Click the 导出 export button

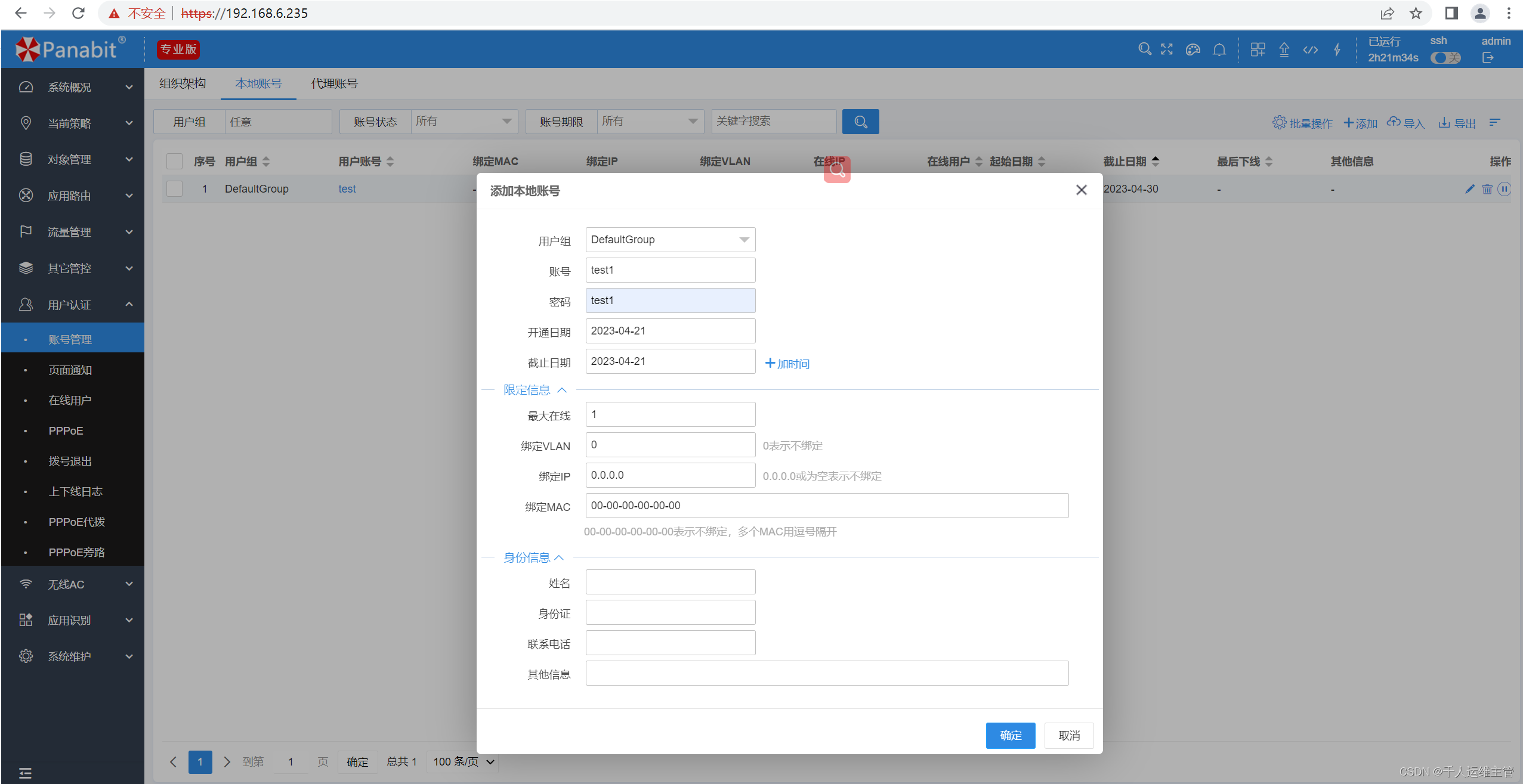(x=1457, y=123)
